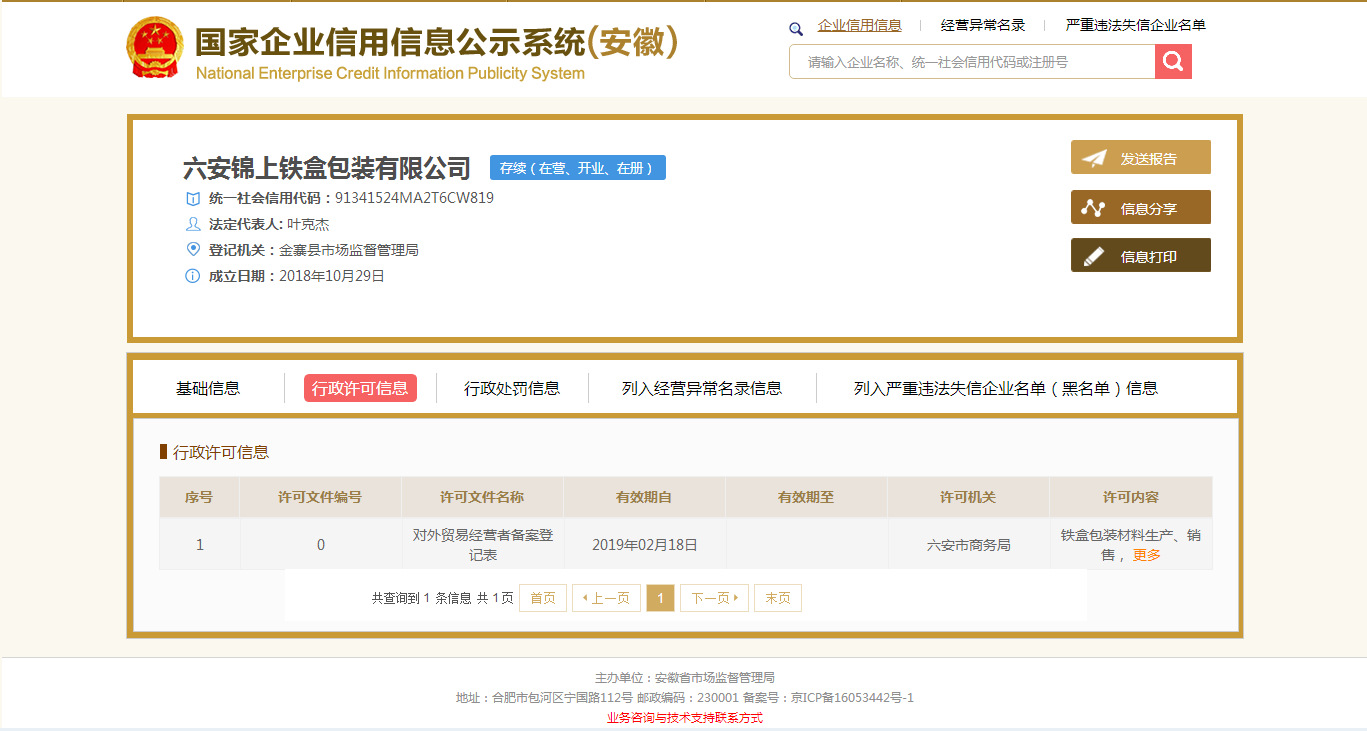Viewport: 1367px width, 731px height.
Task: Click the 信息打印 button
Action: [x=1141, y=255]
